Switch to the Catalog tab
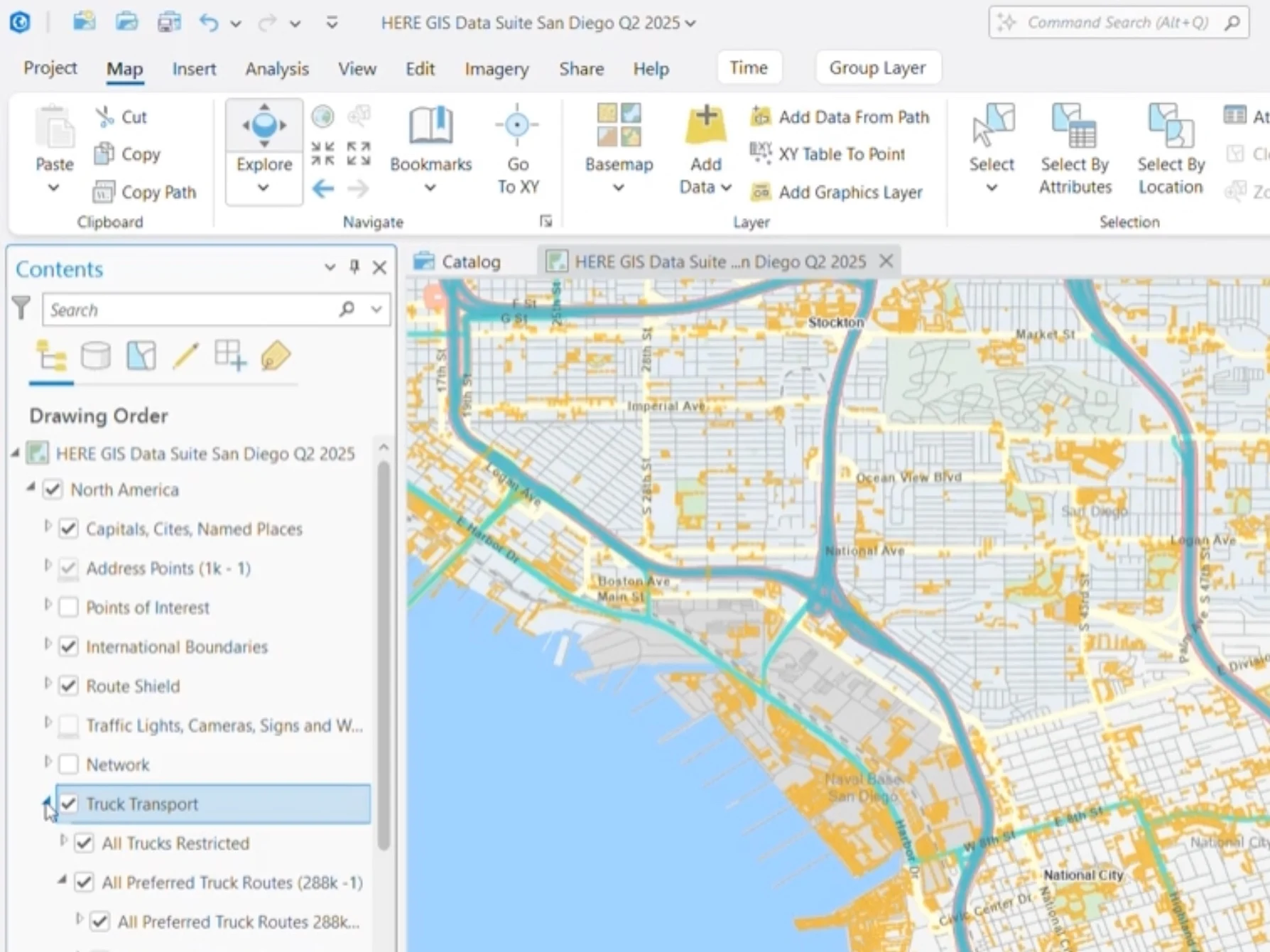1270x952 pixels. coord(471,261)
